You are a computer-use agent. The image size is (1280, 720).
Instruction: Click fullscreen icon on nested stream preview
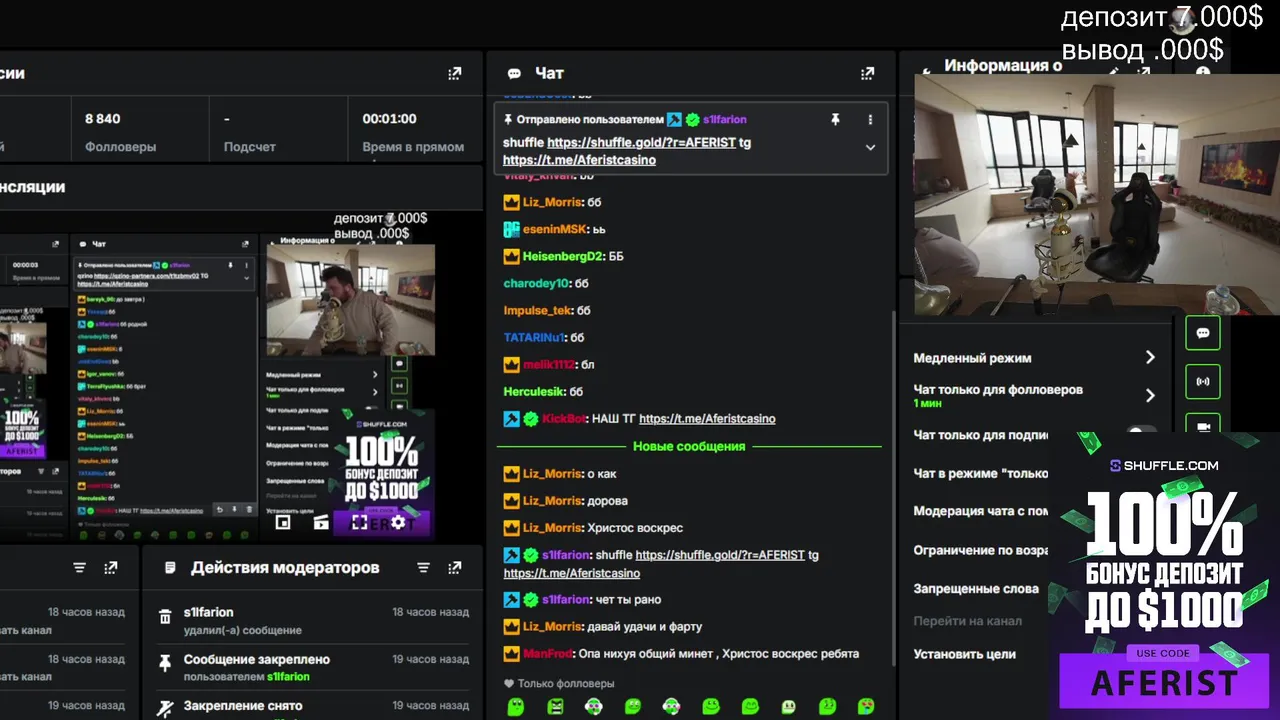click(x=359, y=522)
